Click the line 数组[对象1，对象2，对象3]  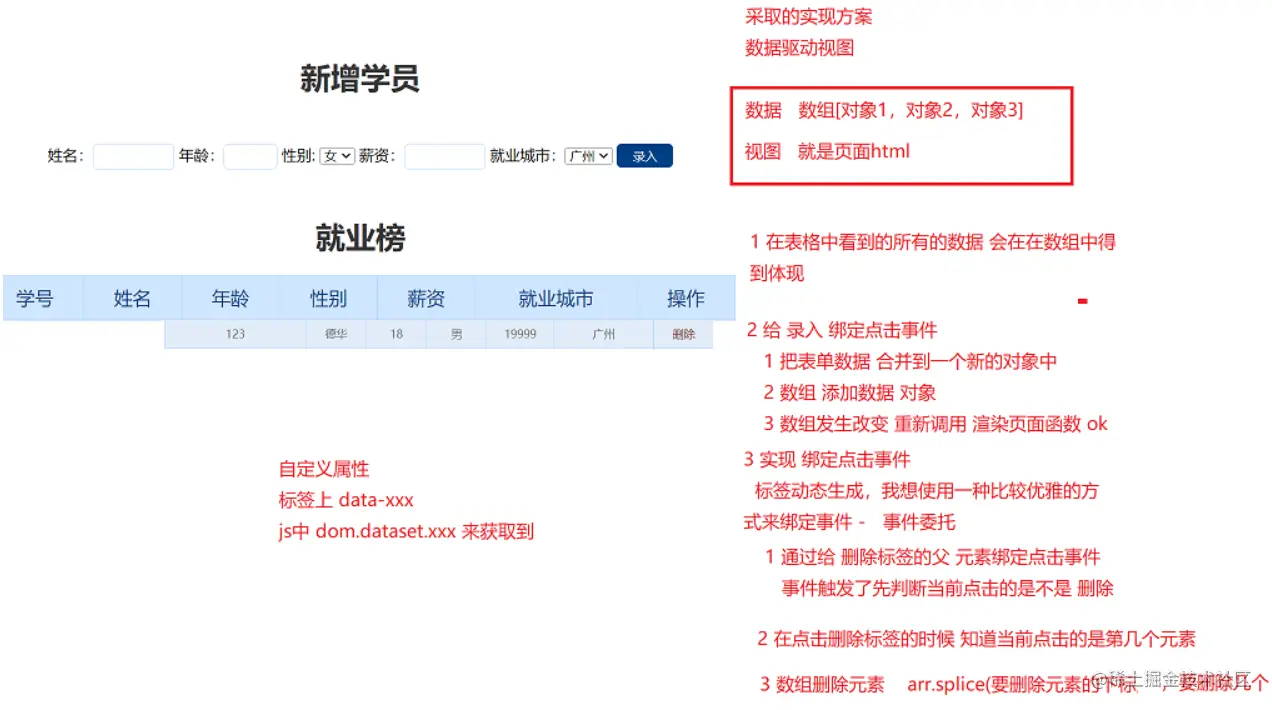911,110
